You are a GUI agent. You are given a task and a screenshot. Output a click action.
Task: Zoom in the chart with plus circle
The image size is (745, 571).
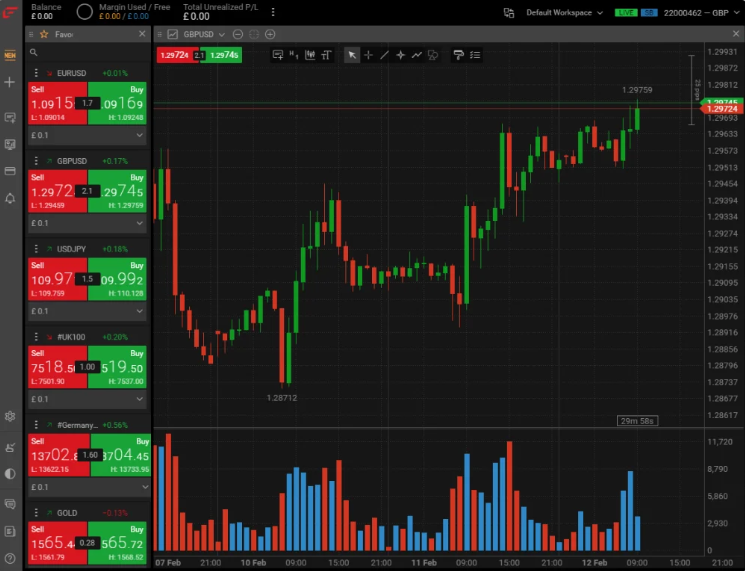coord(270,34)
